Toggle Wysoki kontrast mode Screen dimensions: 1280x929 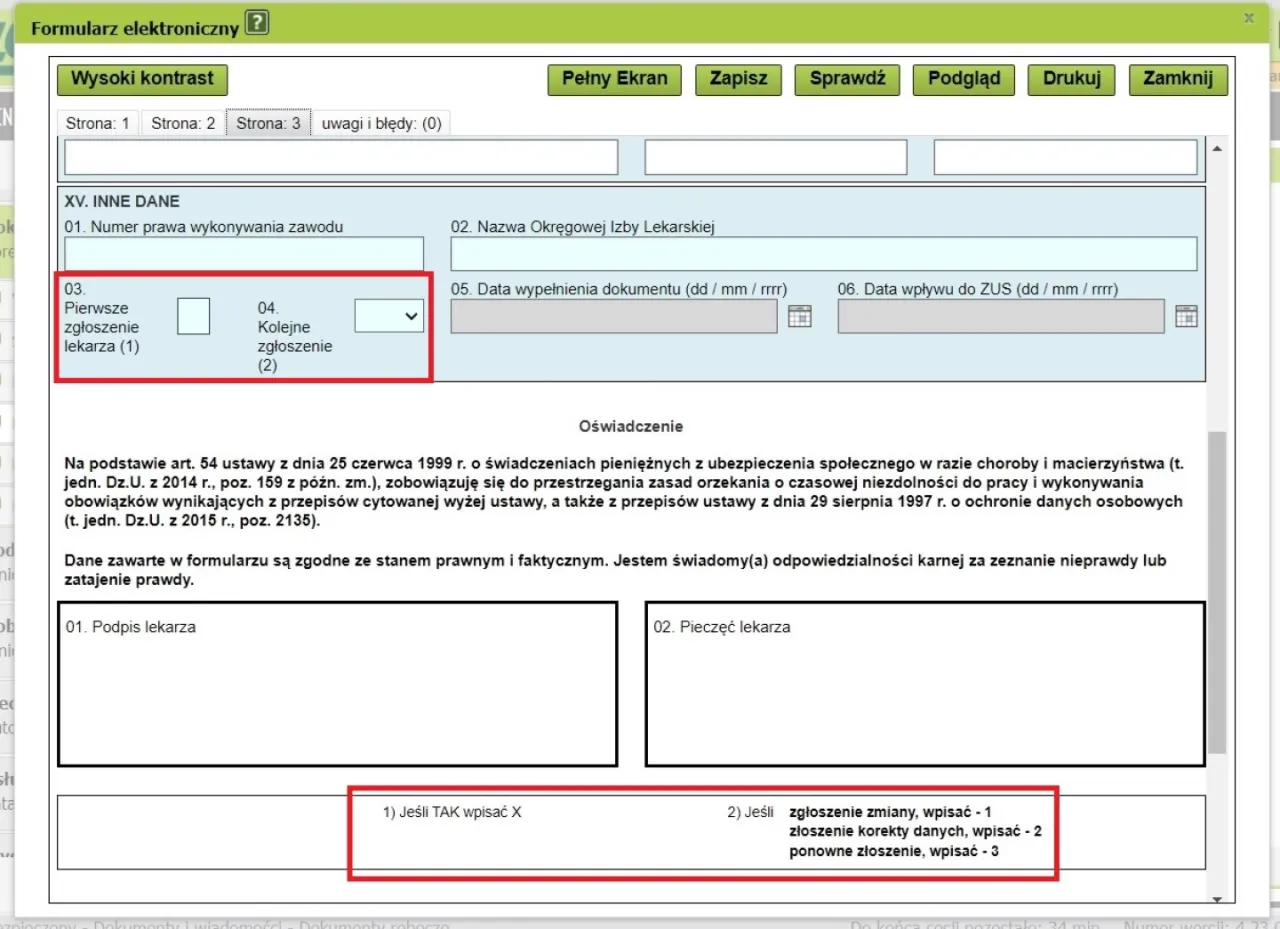(141, 79)
